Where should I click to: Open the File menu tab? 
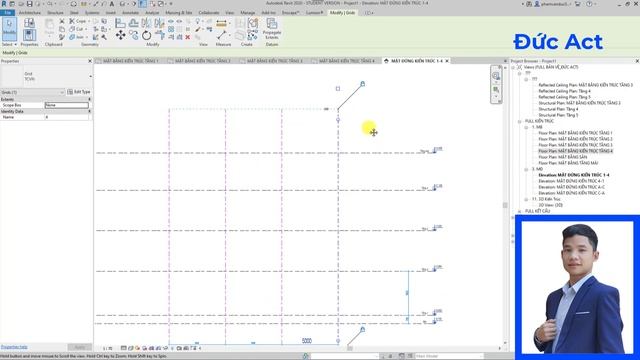(8, 13)
